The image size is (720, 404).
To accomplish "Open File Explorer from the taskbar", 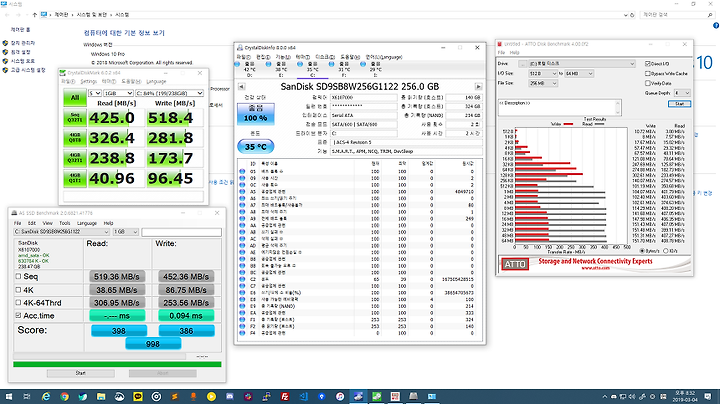I will [101, 396].
